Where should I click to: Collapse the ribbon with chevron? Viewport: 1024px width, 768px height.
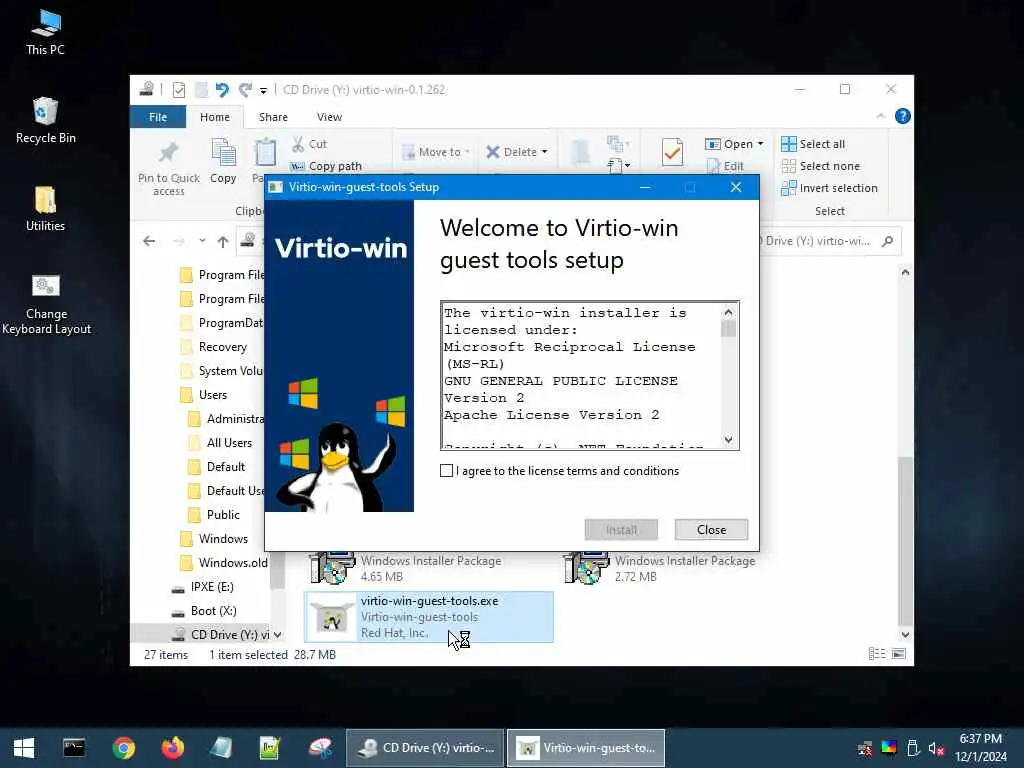(880, 116)
